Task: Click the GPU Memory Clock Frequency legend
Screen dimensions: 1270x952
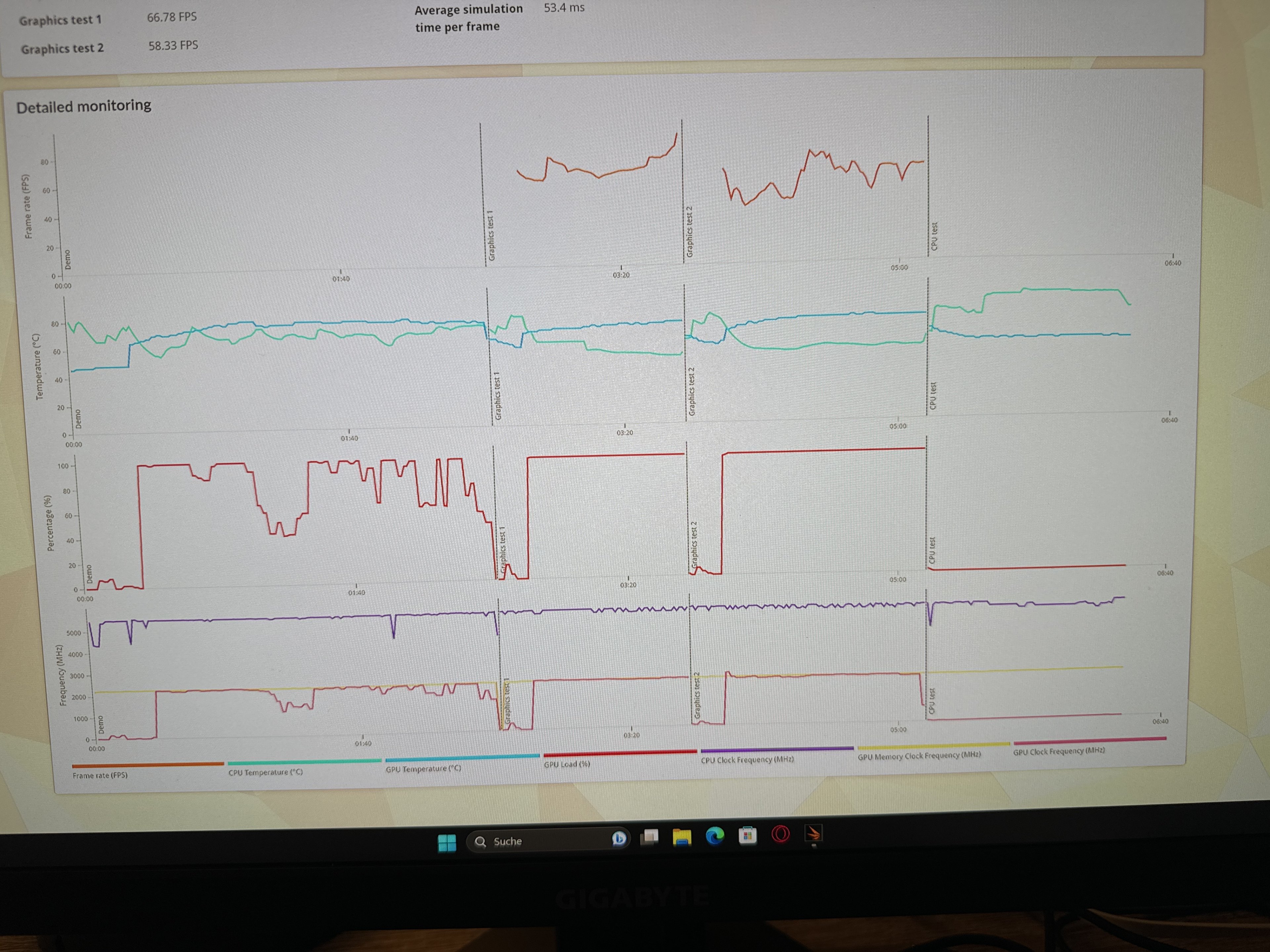Action: click(919, 756)
